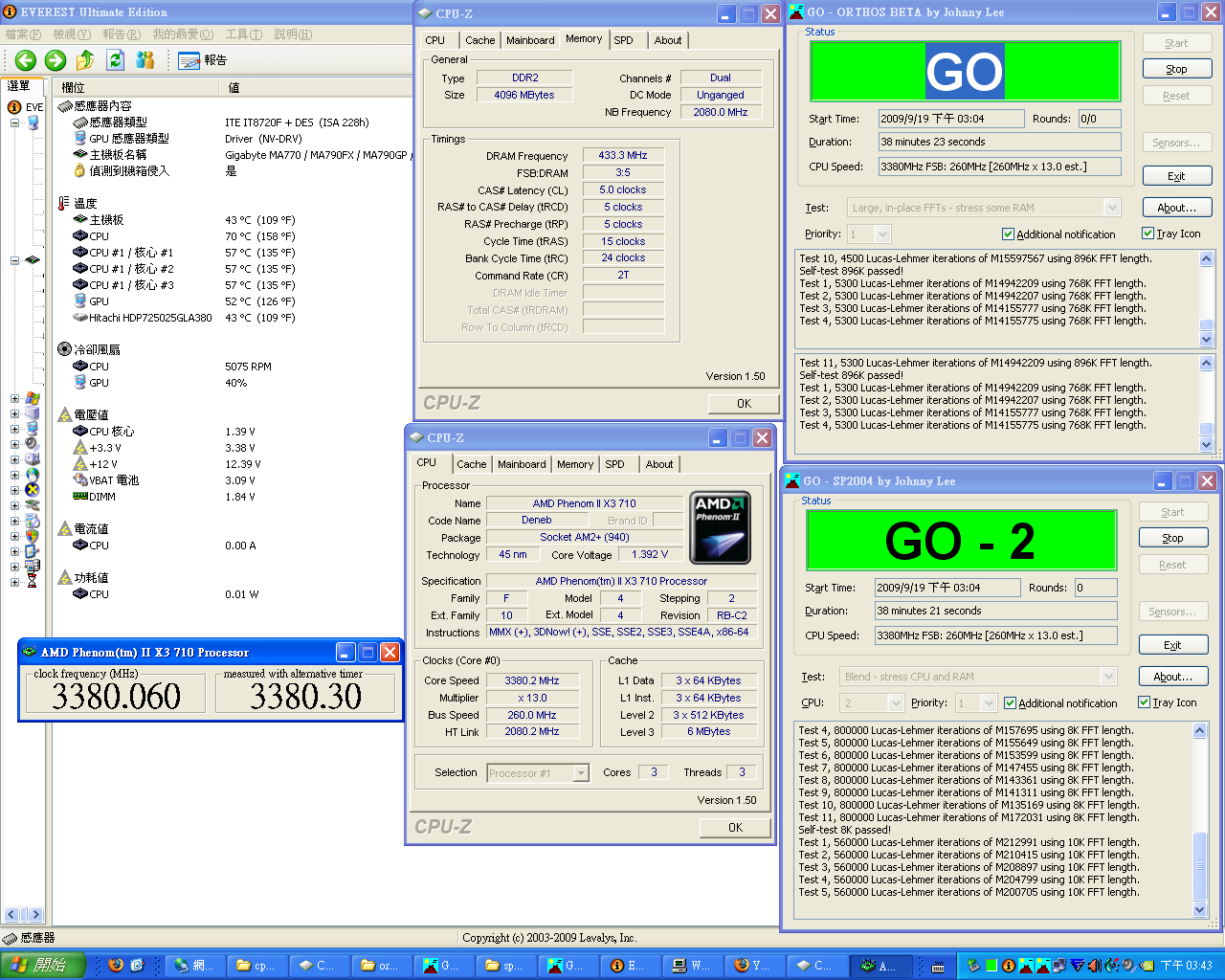Open the Priority dropdown in ORTHOS window
The image size is (1225, 980).
(x=882, y=234)
